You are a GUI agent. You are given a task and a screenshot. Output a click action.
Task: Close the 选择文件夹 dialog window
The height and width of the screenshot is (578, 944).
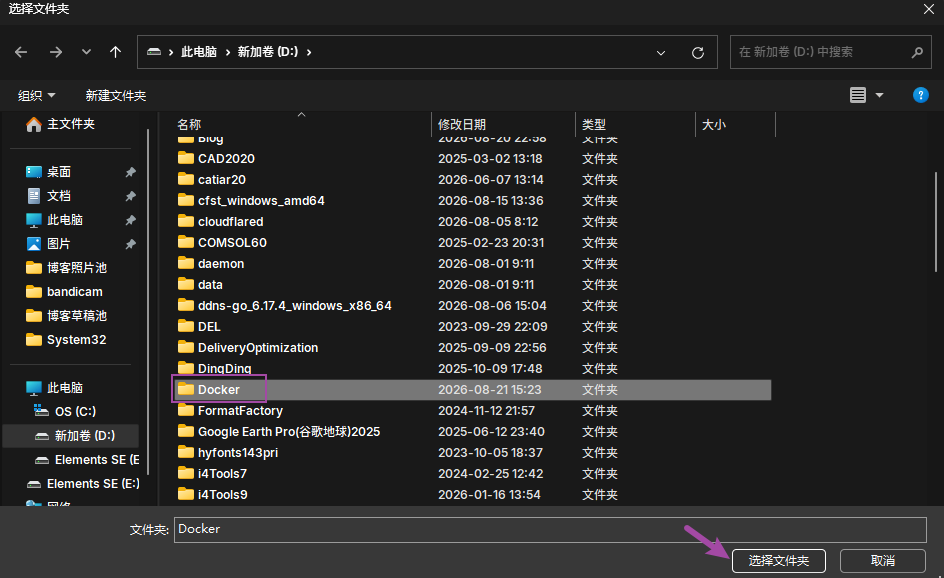(929, 9)
